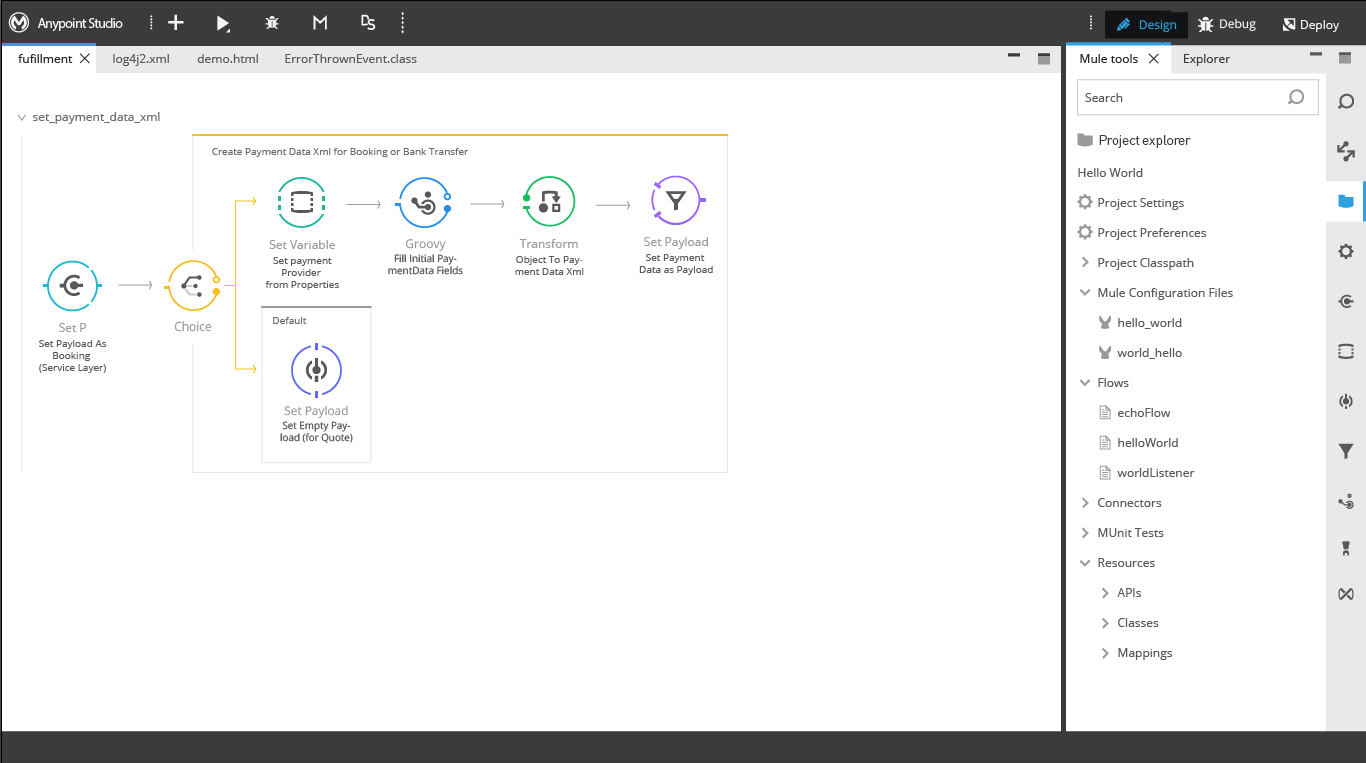Click the search magnifier in right sidebar
Screen dimensions: 1366x763
[x=1346, y=101]
